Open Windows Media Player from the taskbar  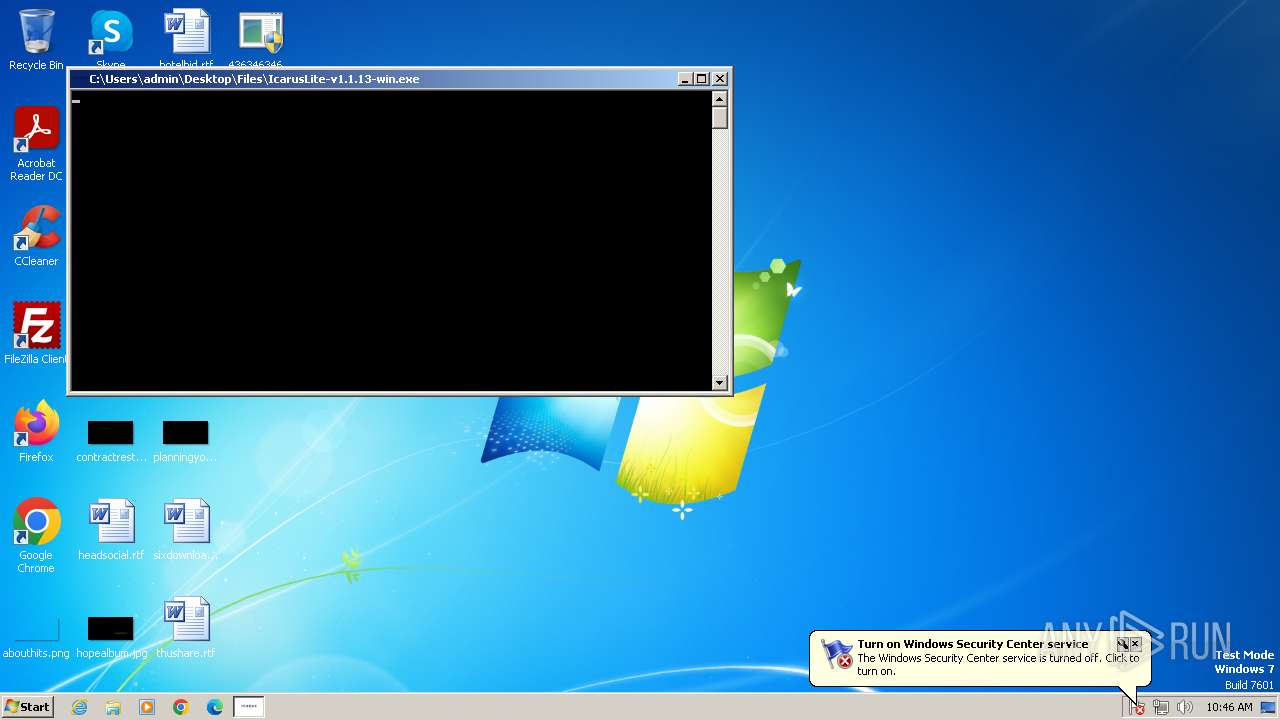pyautogui.click(x=147, y=707)
